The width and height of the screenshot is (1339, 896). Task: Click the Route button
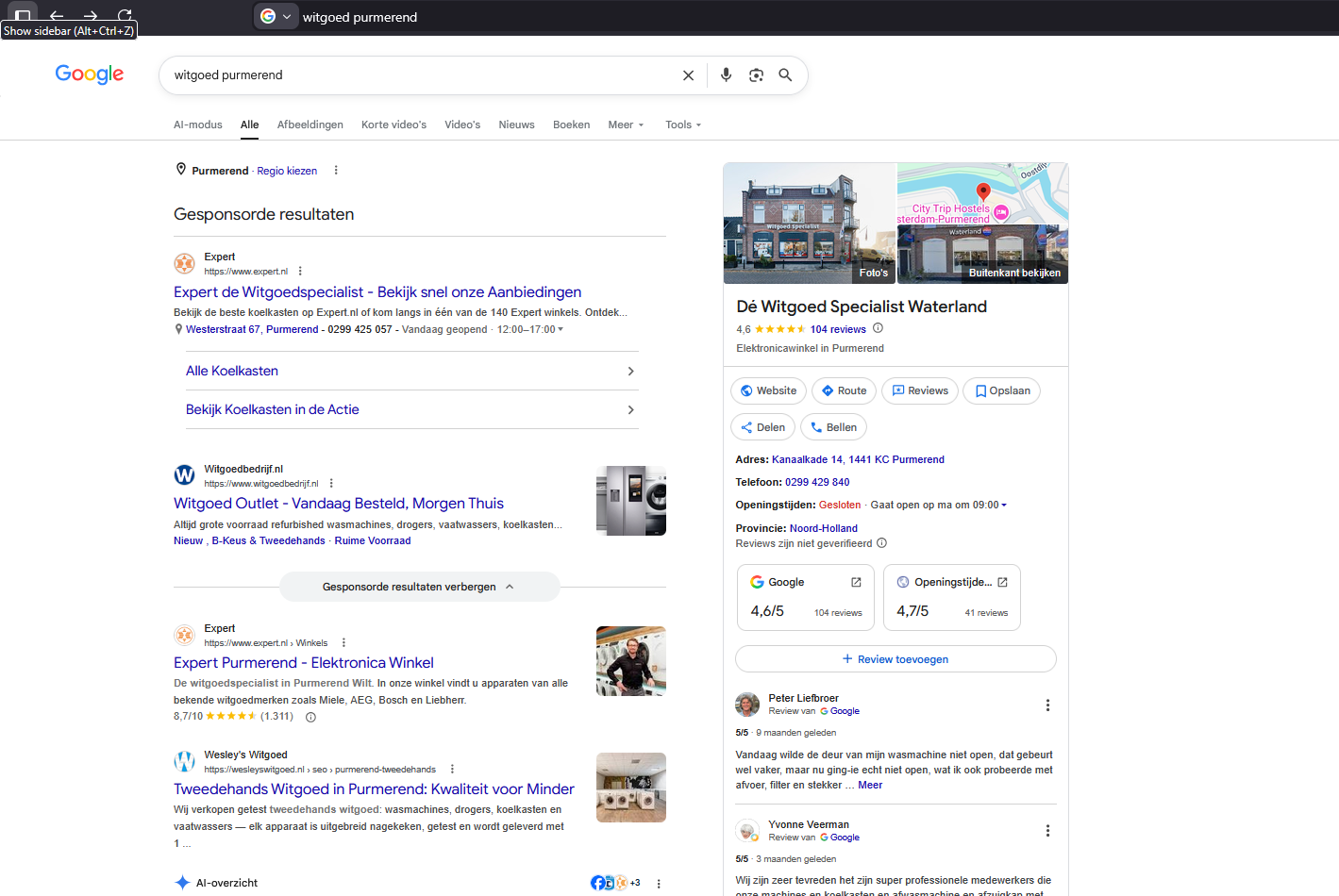[x=844, y=390]
